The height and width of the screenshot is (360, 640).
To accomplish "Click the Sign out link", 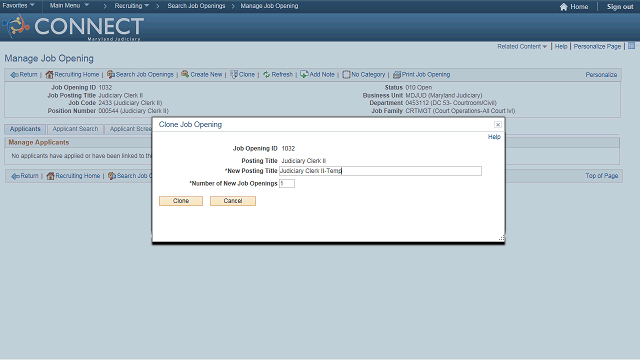I will 620,7.
